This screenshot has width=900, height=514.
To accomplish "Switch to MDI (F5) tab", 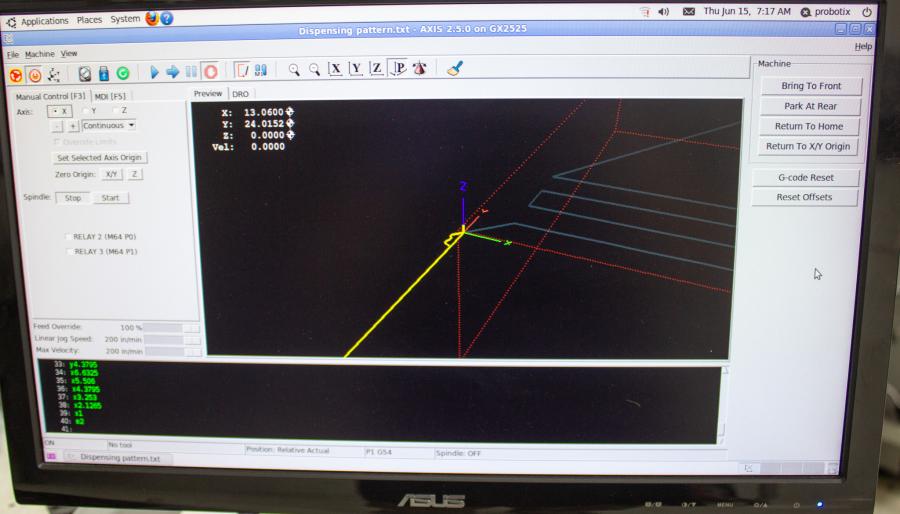I will [110, 96].
